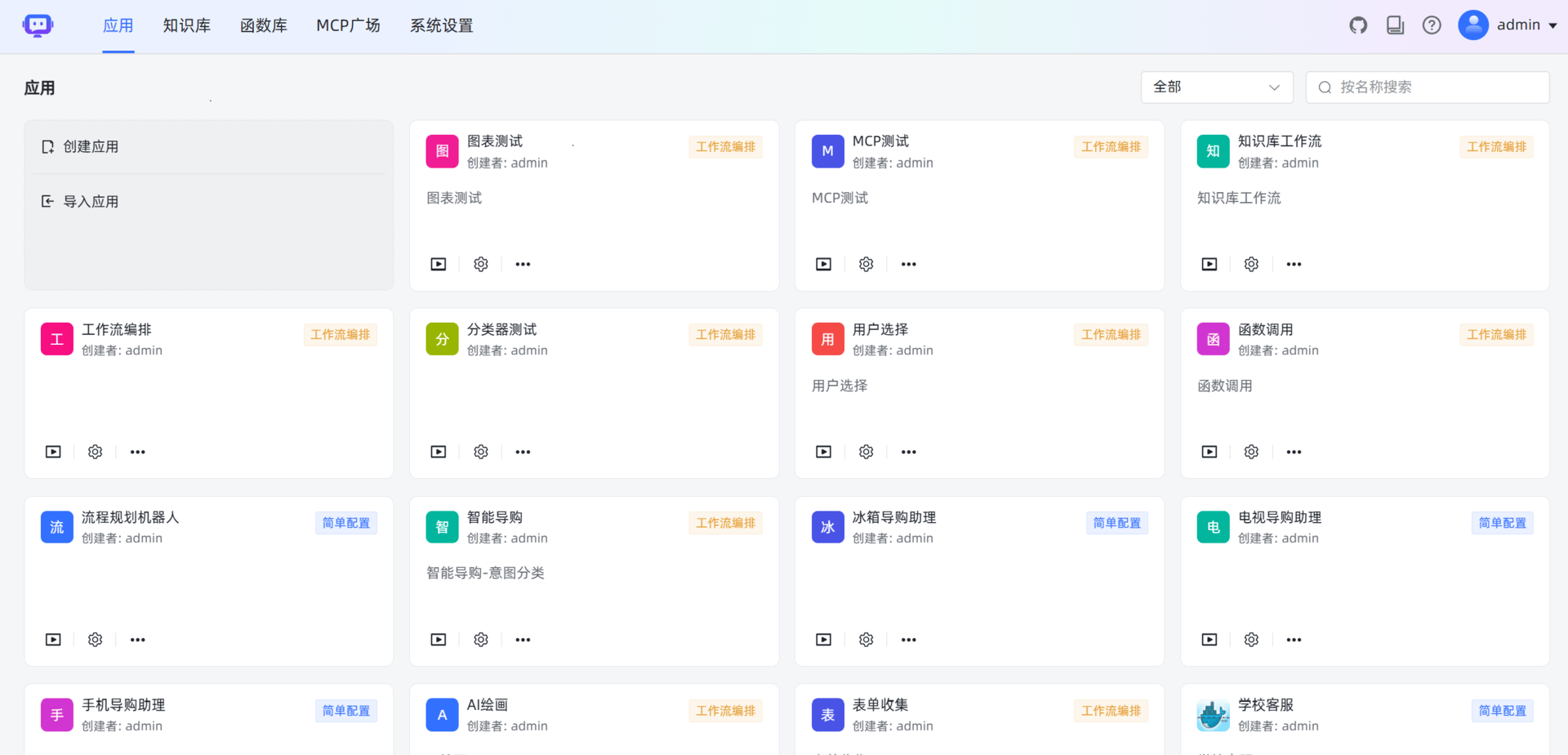The height and width of the screenshot is (755, 1568).
Task: Open the more menu on 知识库工作流 card
Action: tap(1294, 263)
